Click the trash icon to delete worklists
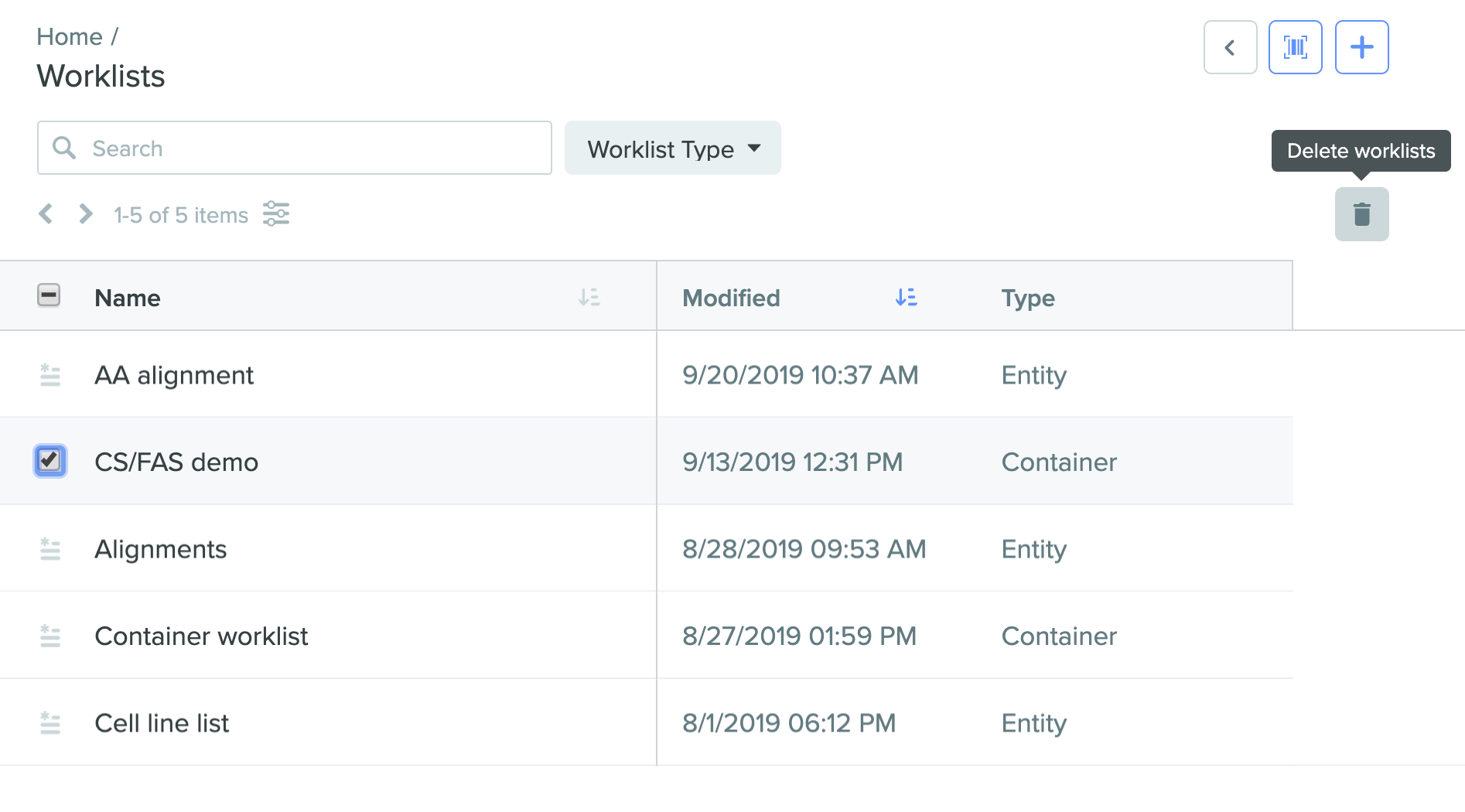 point(1361,214)
